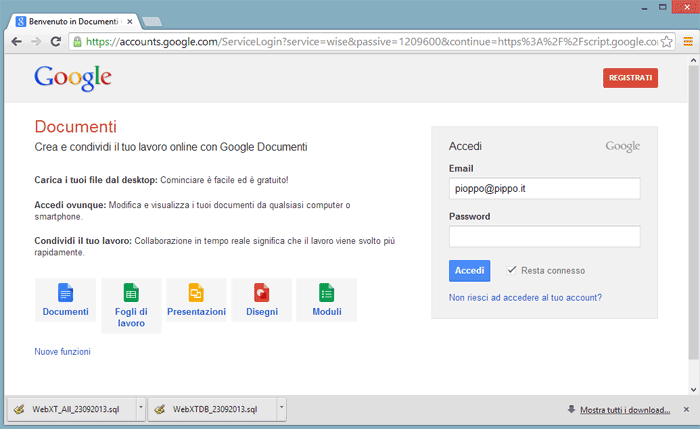Open the Disegni red drawing icon
Screen dimensions: 700x429
pos(262,293)
